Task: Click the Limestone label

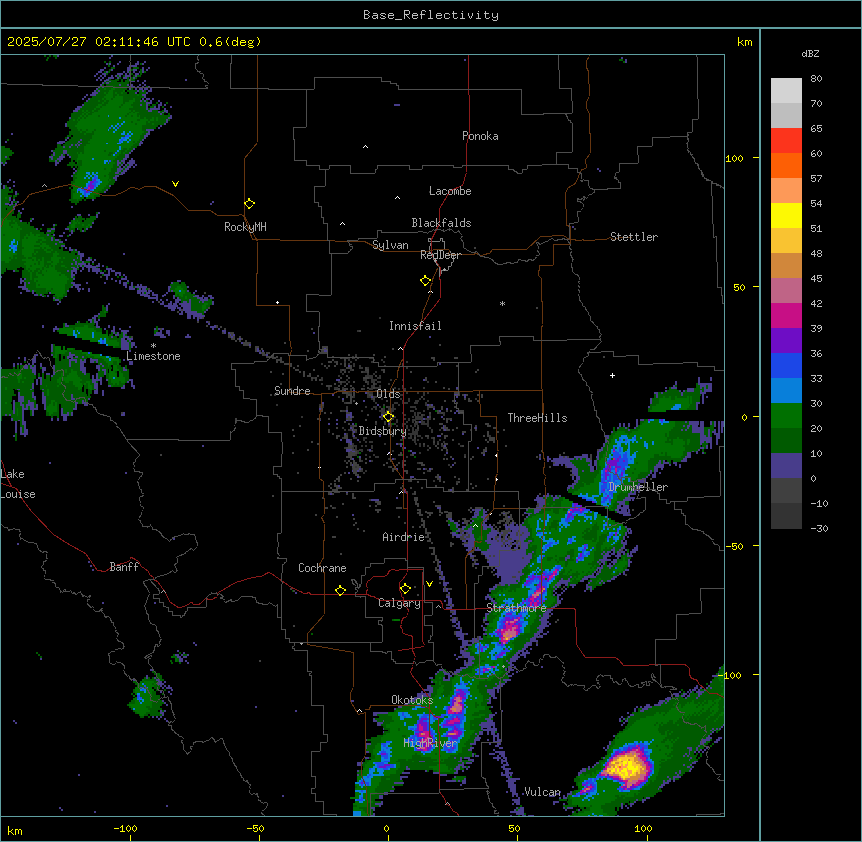Action: point(153,356)
